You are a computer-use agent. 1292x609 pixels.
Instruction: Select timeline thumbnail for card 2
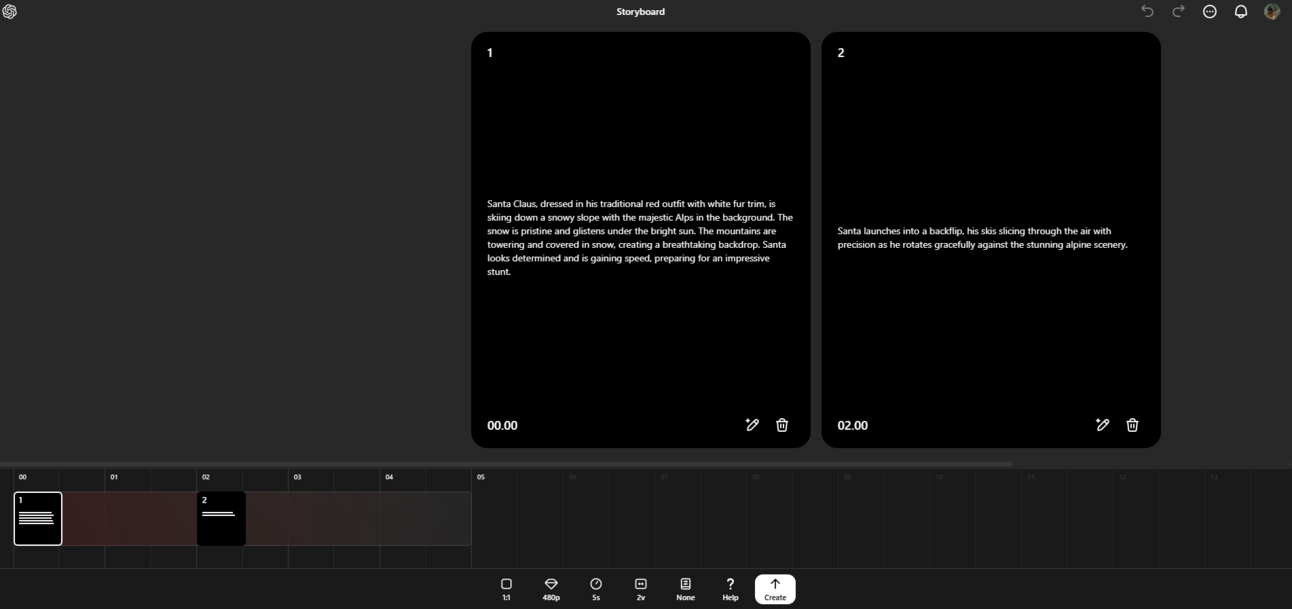tap(221, 518)
